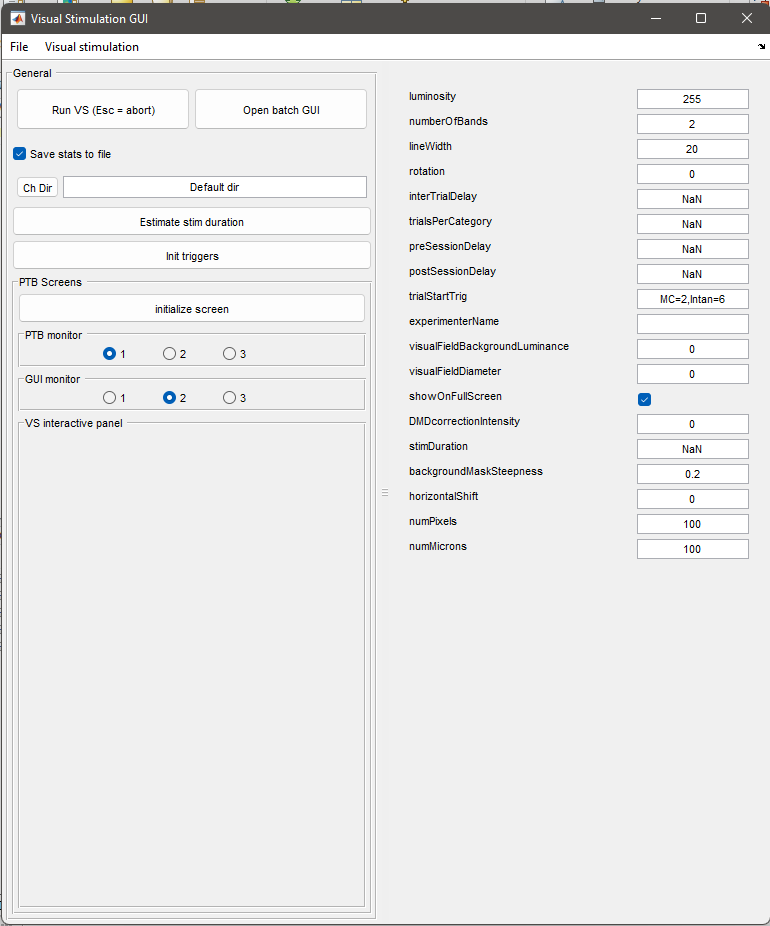Click the MATLAB icon in the title bar
The width and height of the screenshot is (770, 926).
pos(18,18)
